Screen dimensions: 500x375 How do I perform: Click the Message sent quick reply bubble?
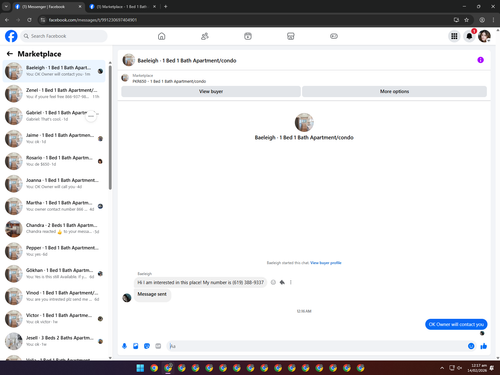(x=152, y=294)
